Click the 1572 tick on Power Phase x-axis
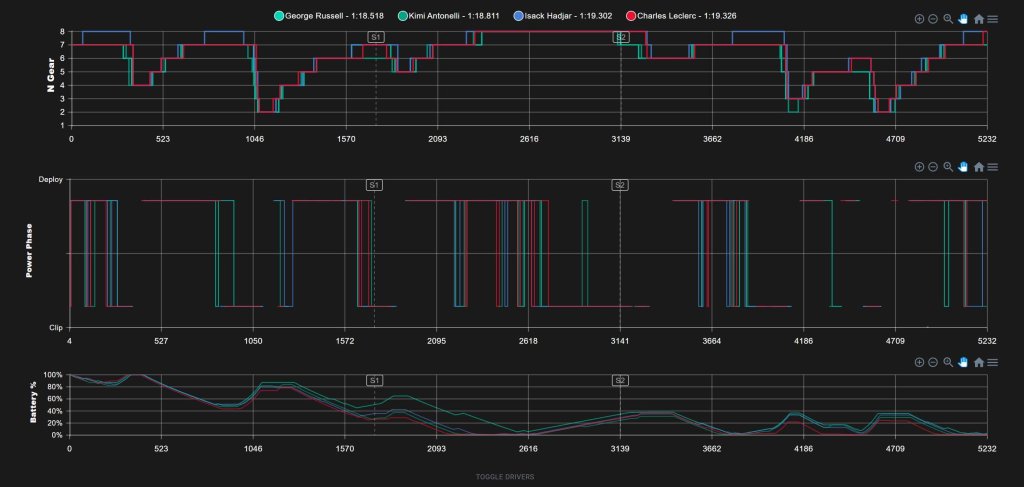The height and width of the screenshot is (487, 1024). pyautogui.click(x=345, y=341)
